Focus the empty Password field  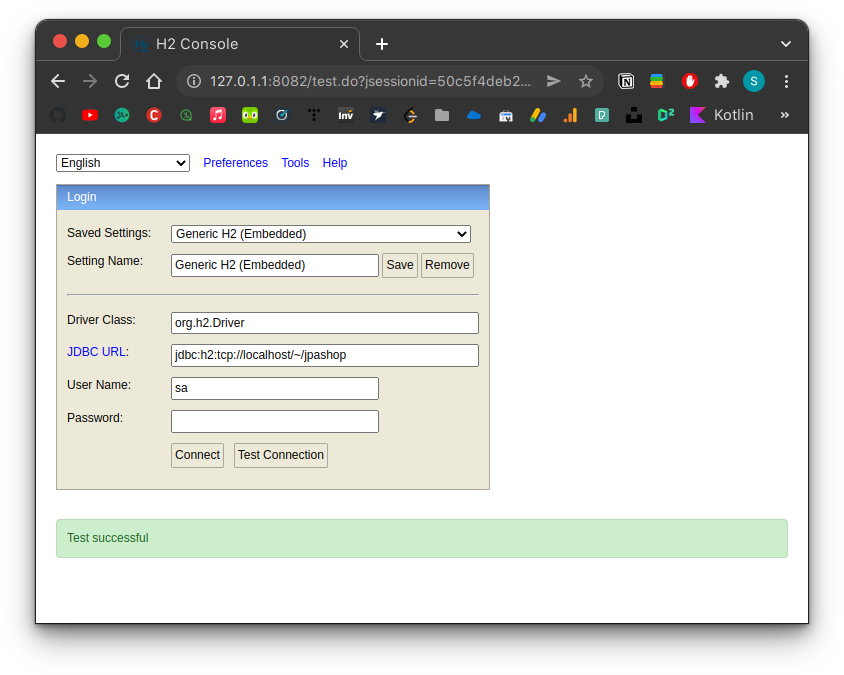click(275, 421)
